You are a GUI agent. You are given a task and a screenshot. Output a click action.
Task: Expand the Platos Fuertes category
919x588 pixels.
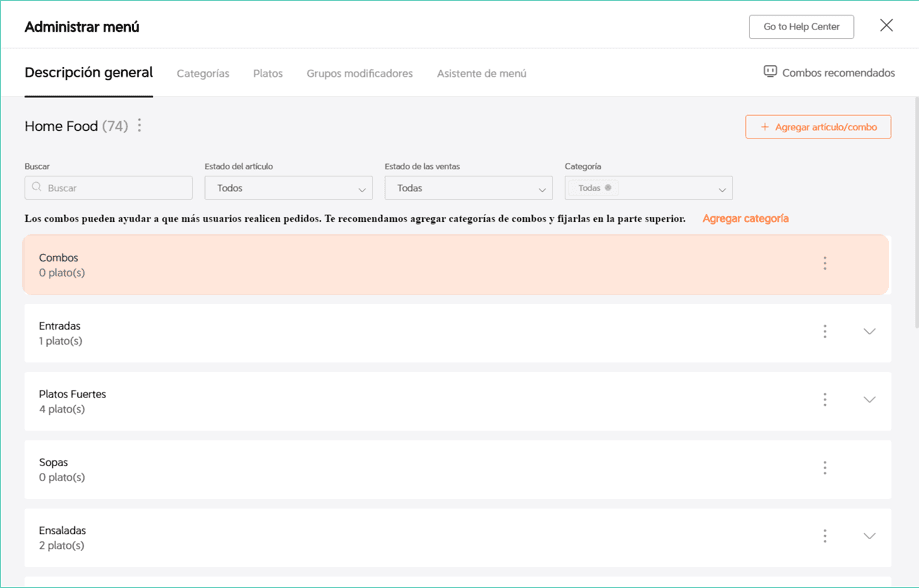pos(869,400)
